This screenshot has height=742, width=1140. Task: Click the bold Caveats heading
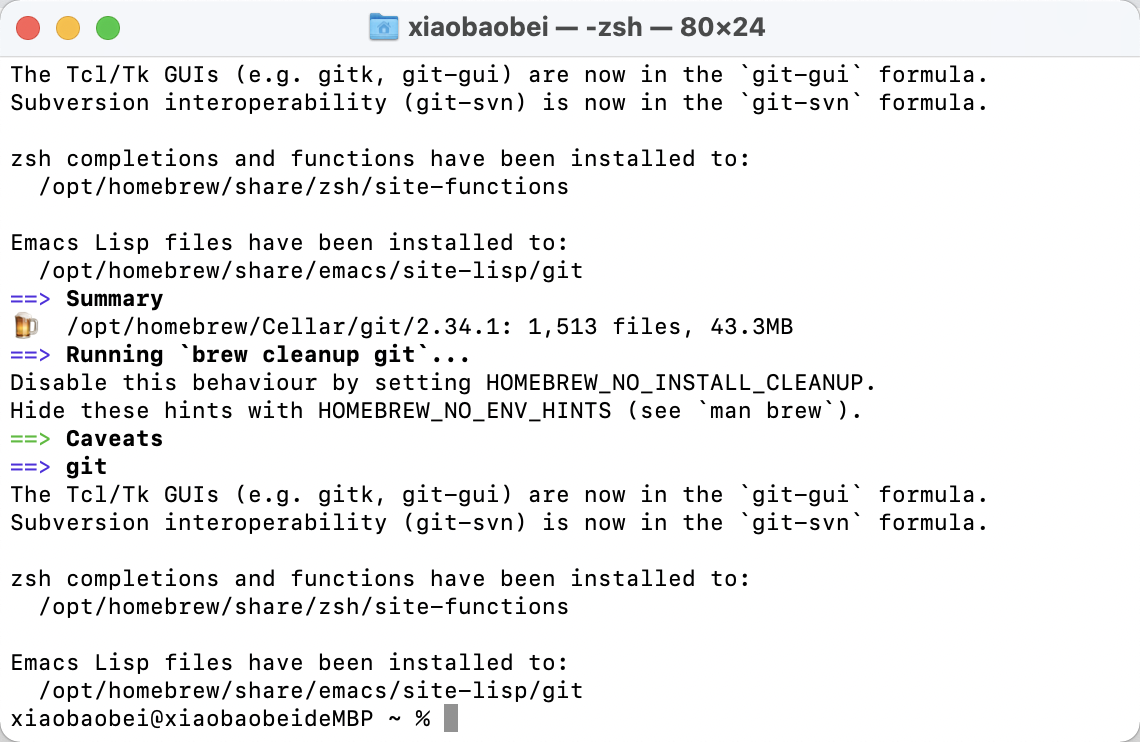[114, 439]
